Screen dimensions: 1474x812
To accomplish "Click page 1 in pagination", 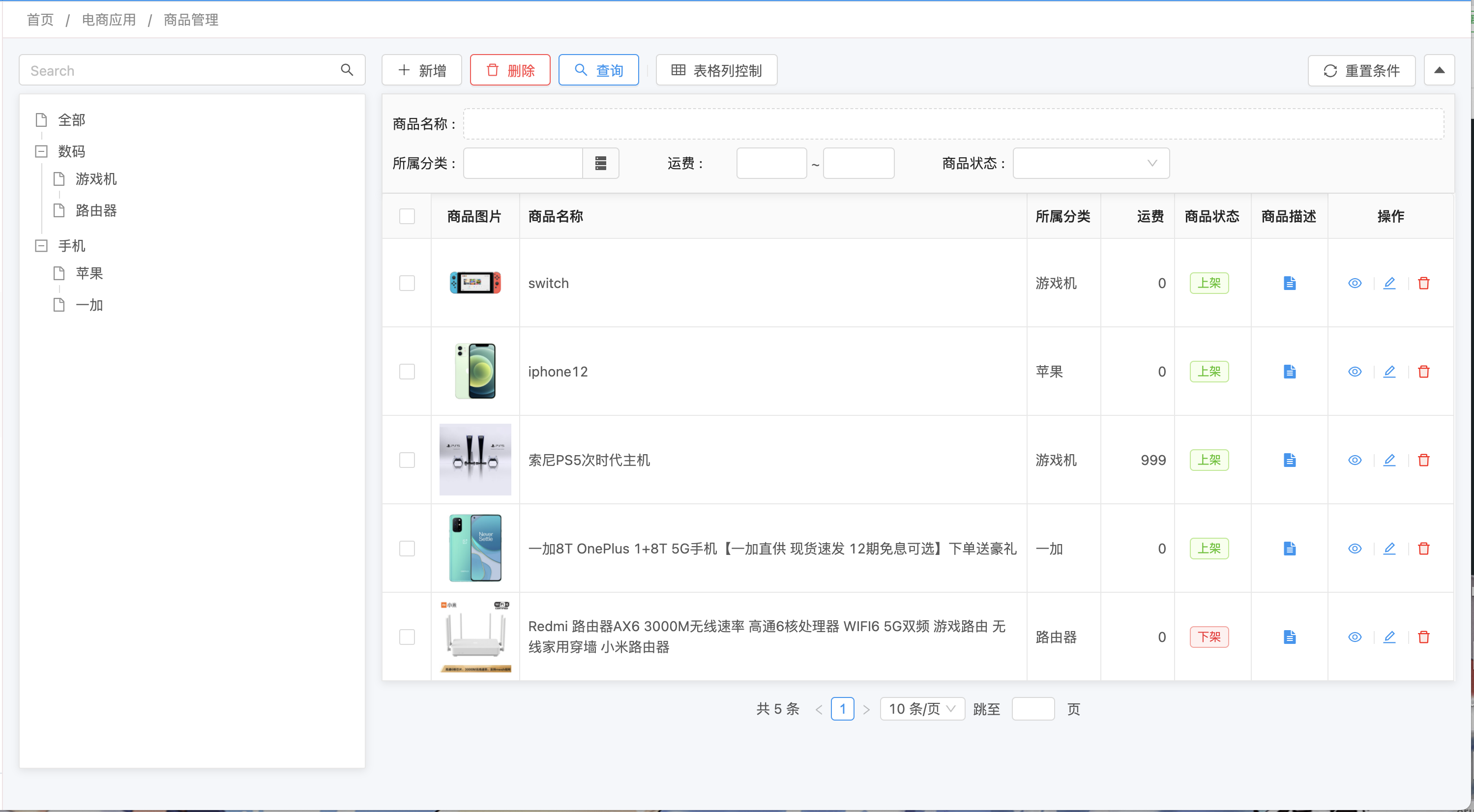I will click(x=842, y=709).
